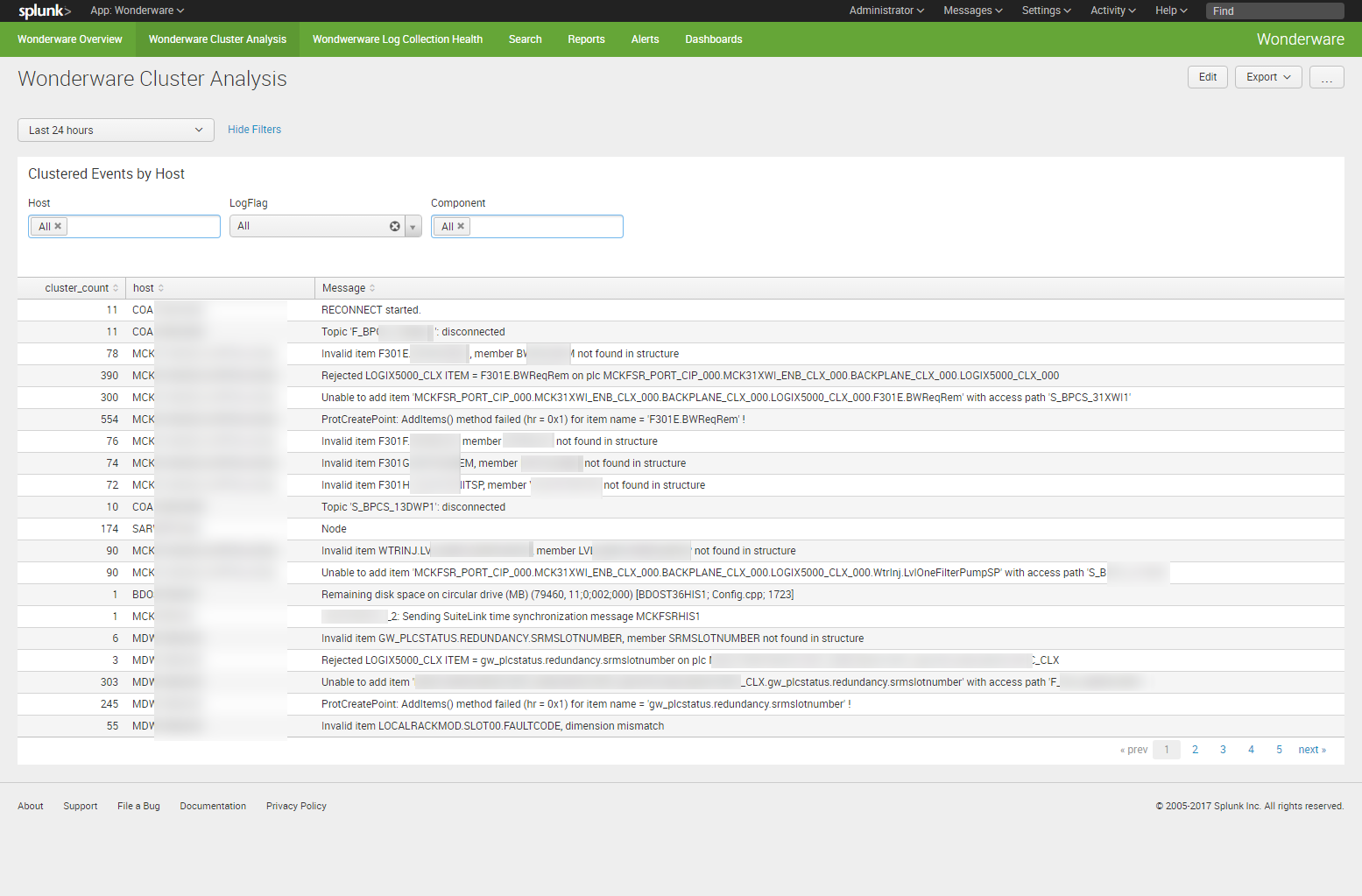Open the Privacy Policy link
The image size is (1362, 896).
pos(296,806)
